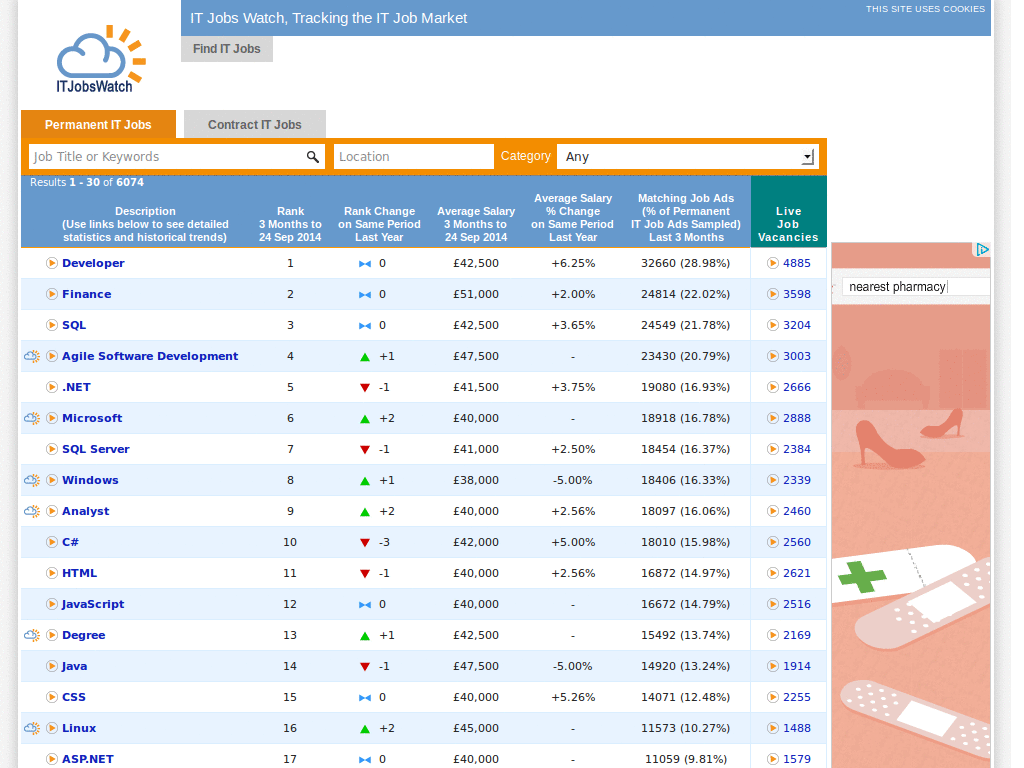Open live vacancies count 2621 for HTML
The height and width of the screenshot is (768, 1024).
pyautogui.click(x=797, y=573)
